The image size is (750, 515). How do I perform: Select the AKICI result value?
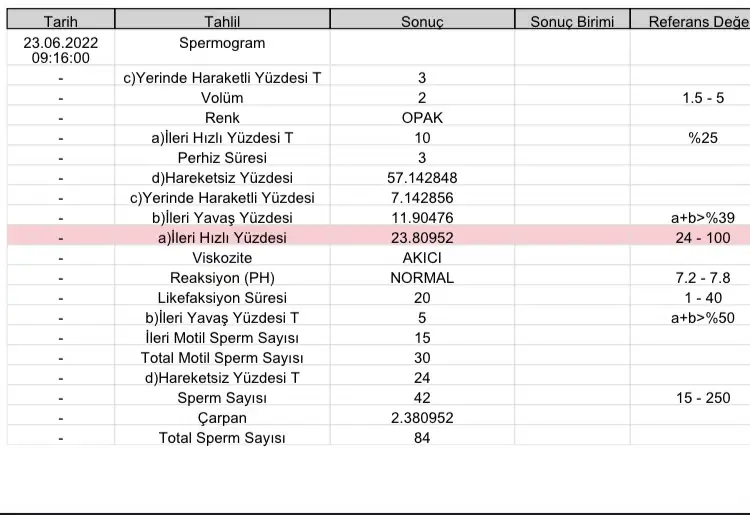pyautogui.click(x=422, y=258)
